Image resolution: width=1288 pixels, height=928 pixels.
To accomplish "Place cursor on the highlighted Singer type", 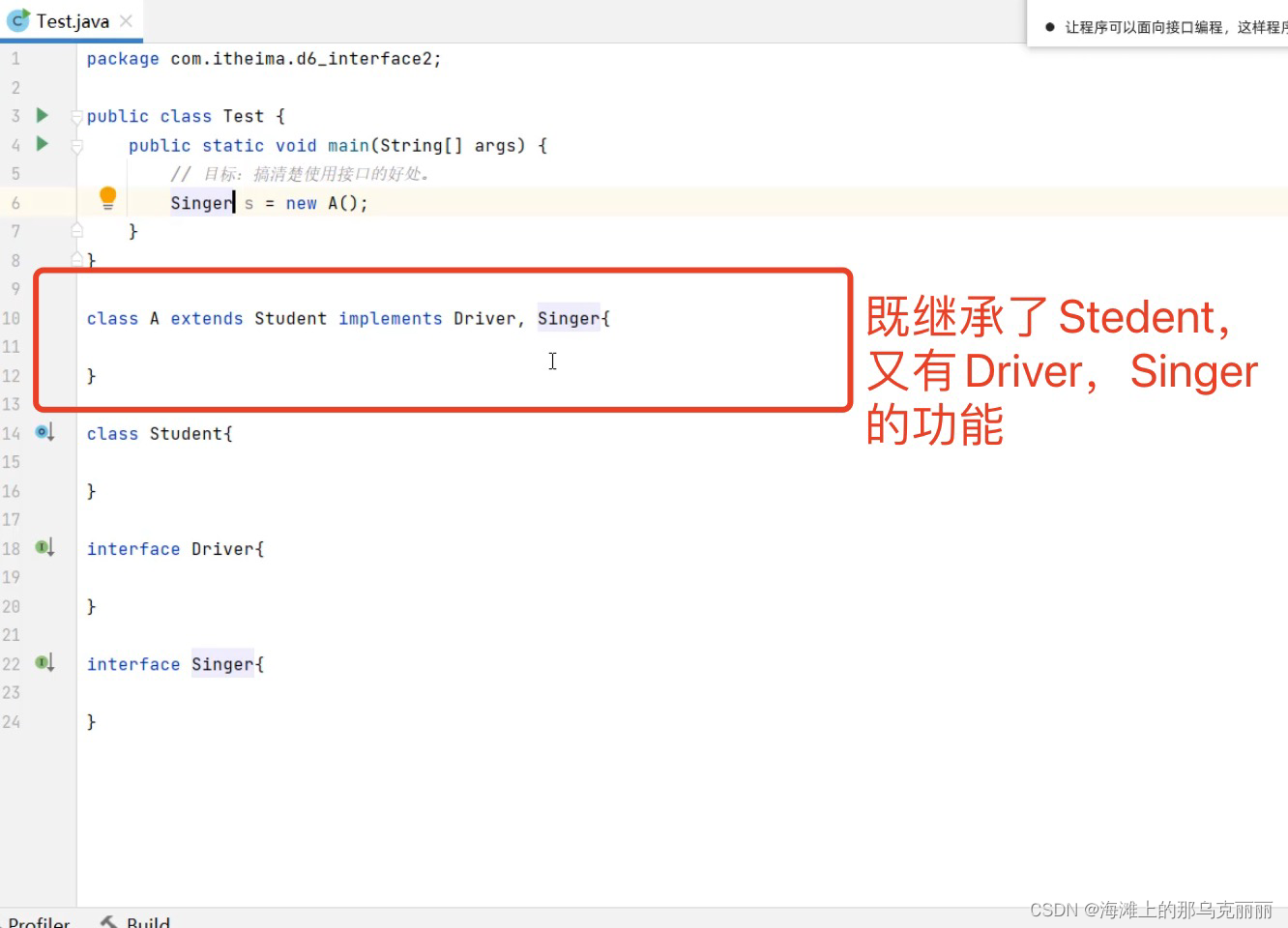I will (x=200, y=202).
